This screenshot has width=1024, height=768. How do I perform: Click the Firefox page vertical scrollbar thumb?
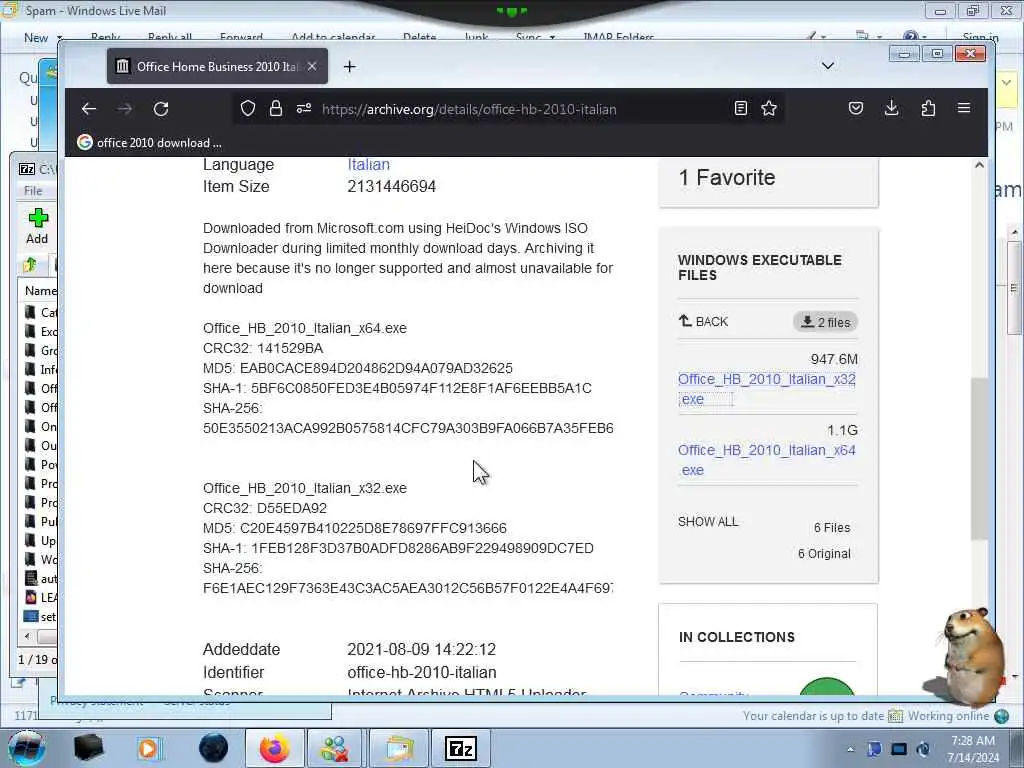(979, 458)
